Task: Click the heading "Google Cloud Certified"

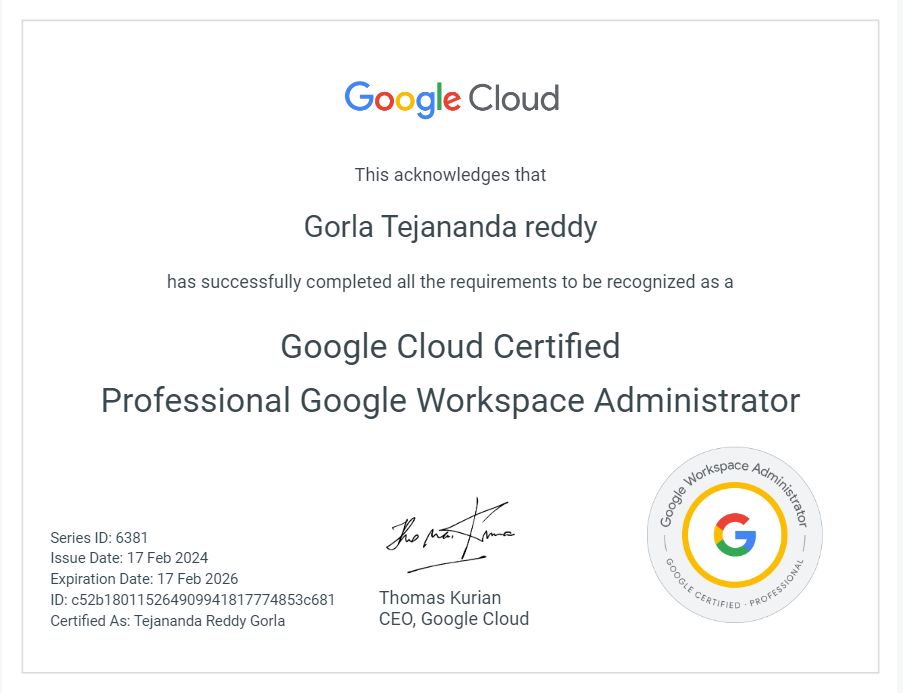Action: [450, 346]
